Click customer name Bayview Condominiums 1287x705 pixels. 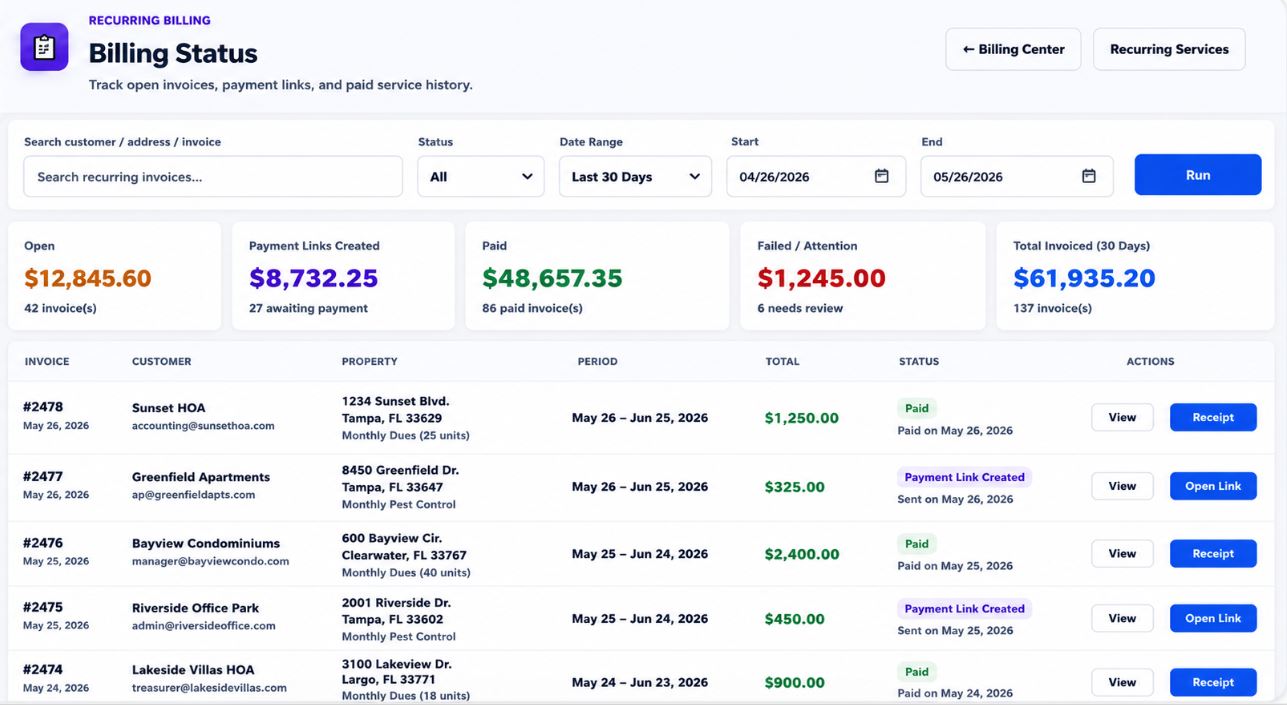[x=206, y=544]
